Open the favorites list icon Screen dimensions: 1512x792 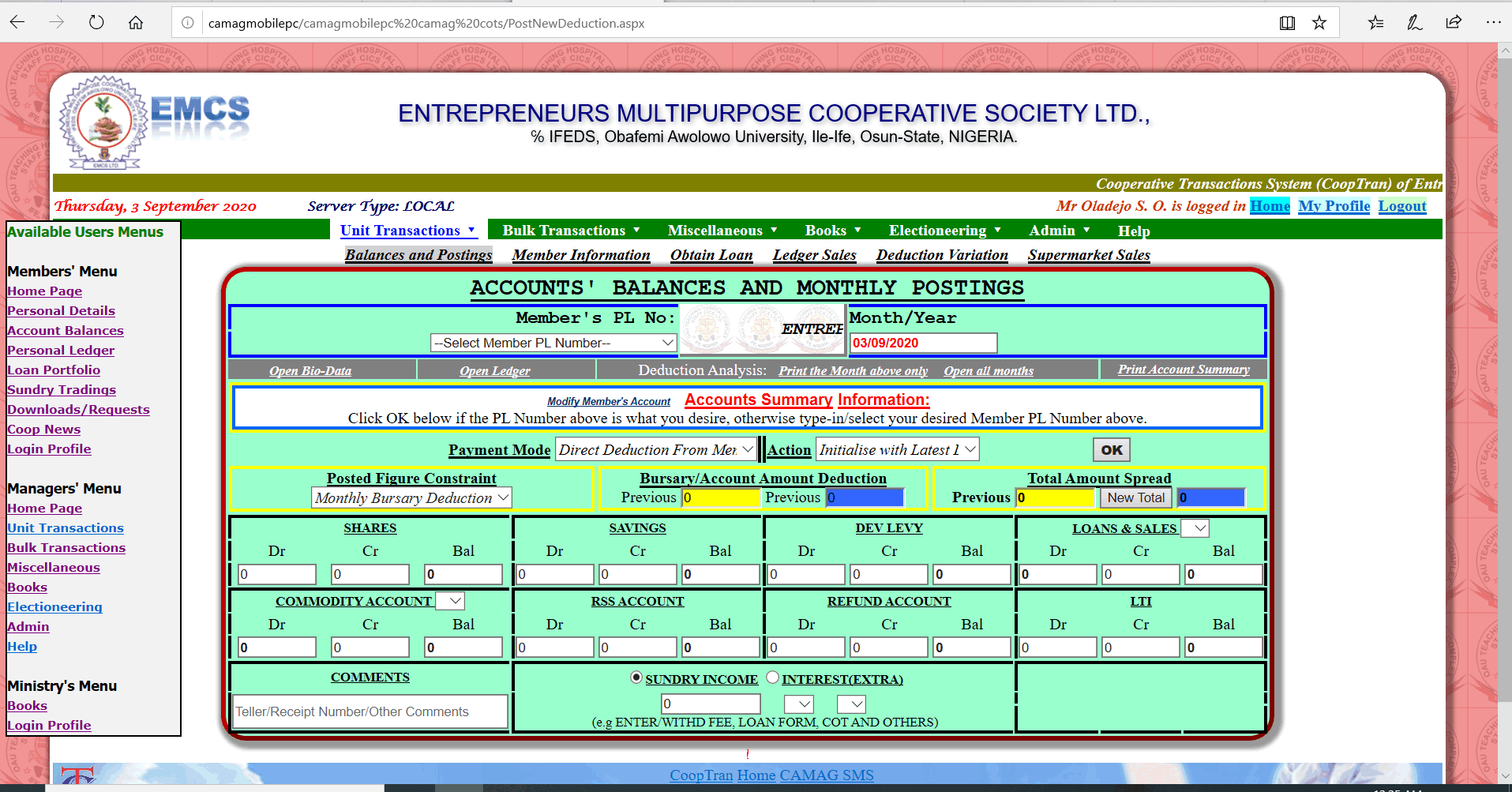(x=1376, y=22)
